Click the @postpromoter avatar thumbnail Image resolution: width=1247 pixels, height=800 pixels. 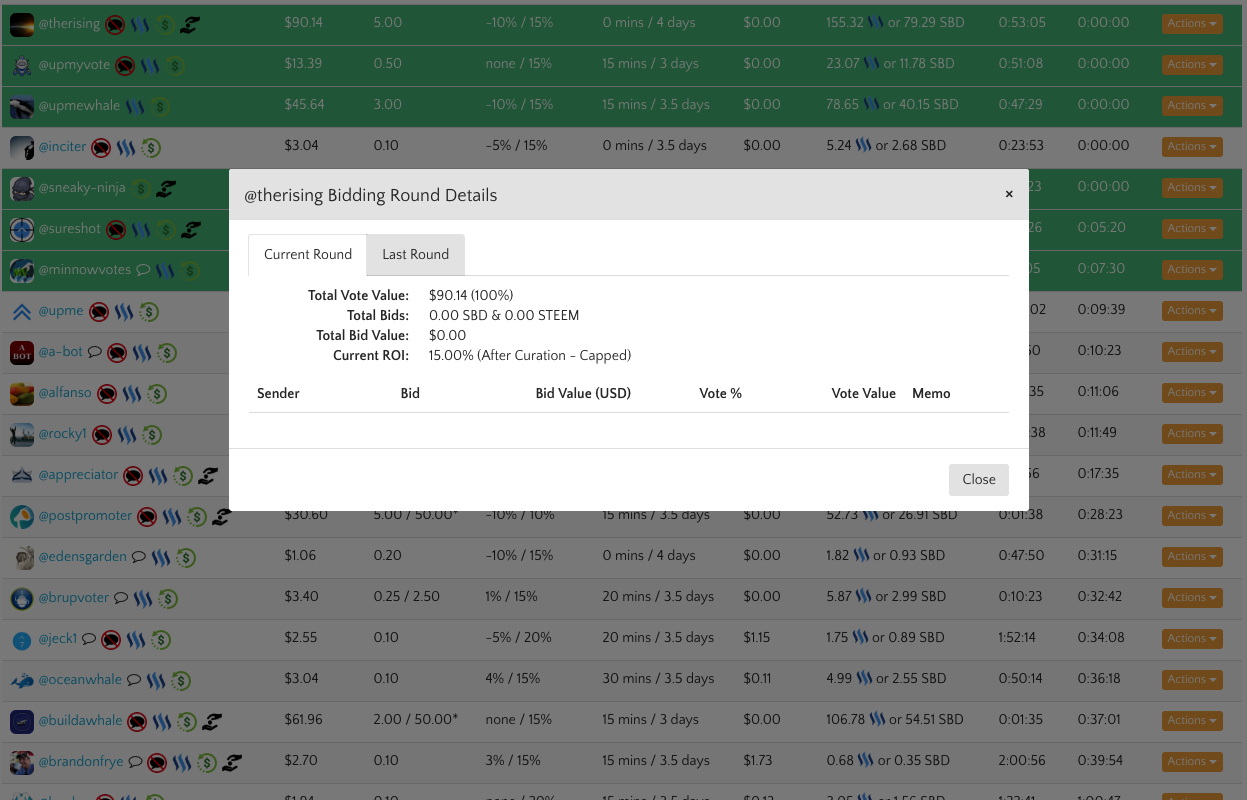pyautogui.click(x=22, y=516)
